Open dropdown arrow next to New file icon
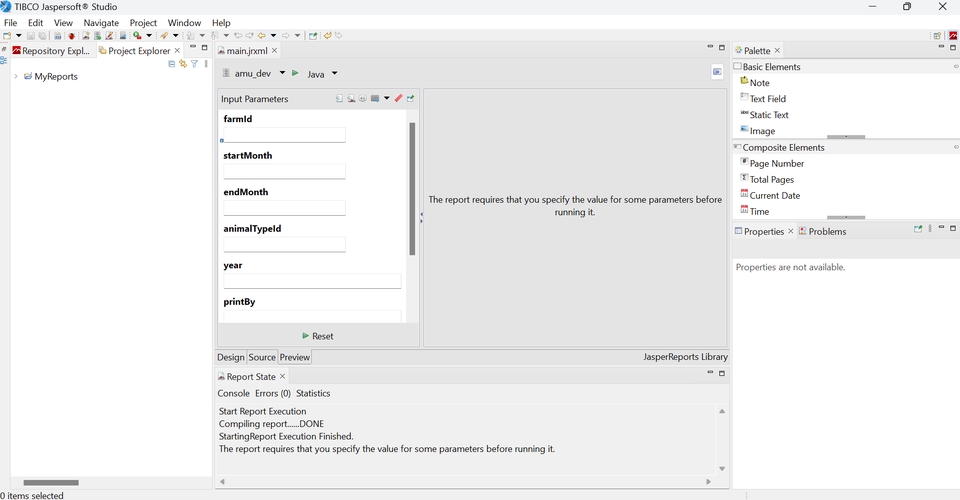 click(18, 35)
